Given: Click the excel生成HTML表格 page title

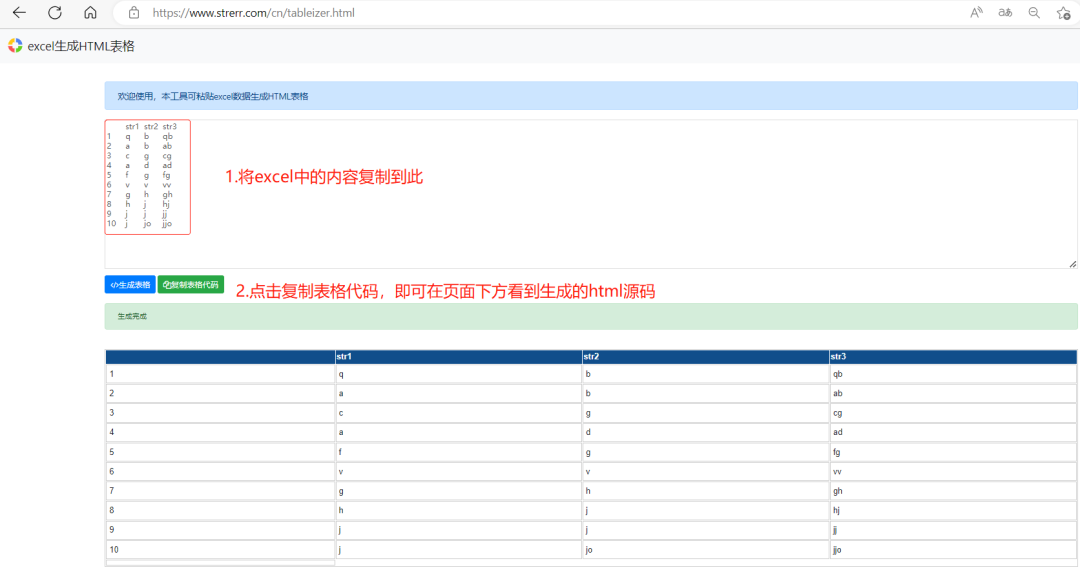Looking at the screenshot, I should (x=81, y=46).
